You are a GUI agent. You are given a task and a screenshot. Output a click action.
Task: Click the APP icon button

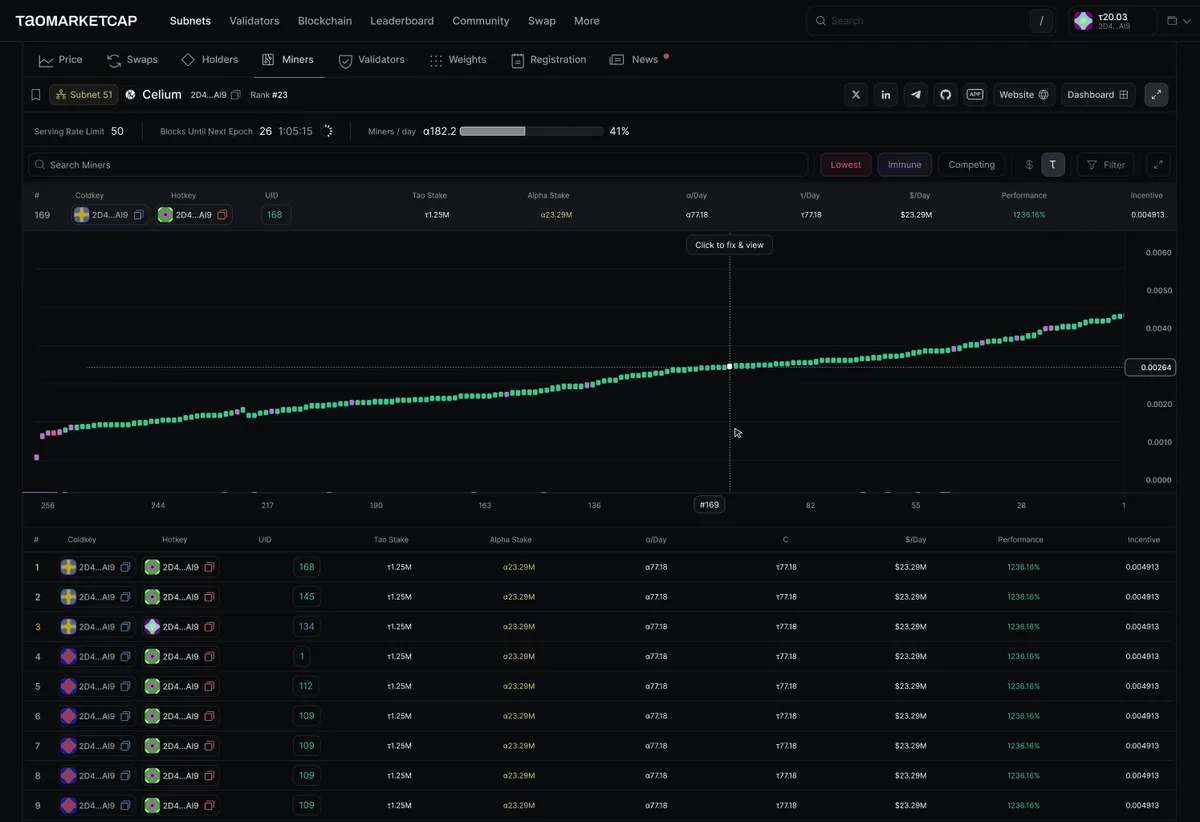pyautogui.click(x=976, y=95)
